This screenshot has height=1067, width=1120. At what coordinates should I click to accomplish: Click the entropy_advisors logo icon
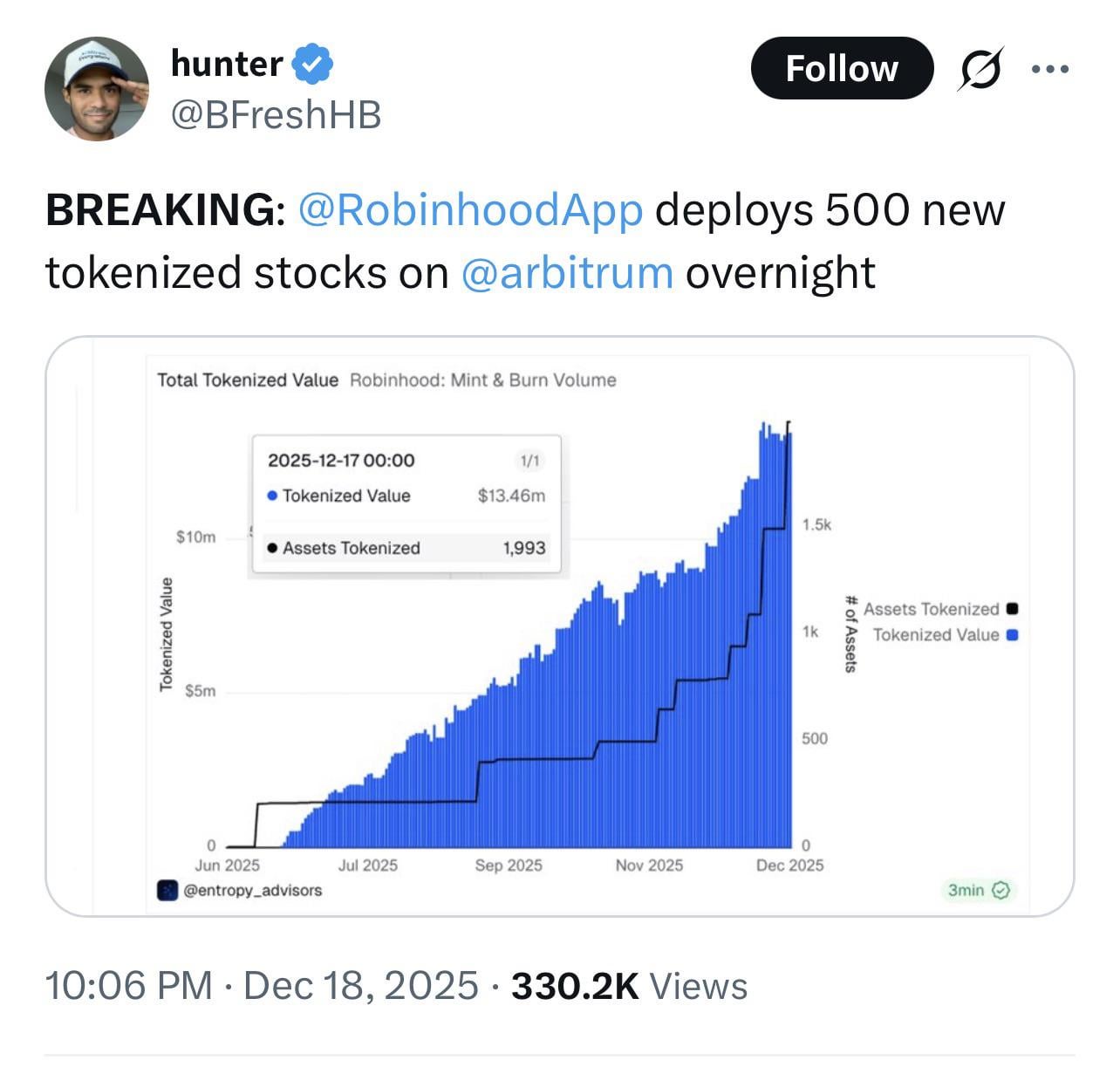pyautogui.click(x=167, y=890)
